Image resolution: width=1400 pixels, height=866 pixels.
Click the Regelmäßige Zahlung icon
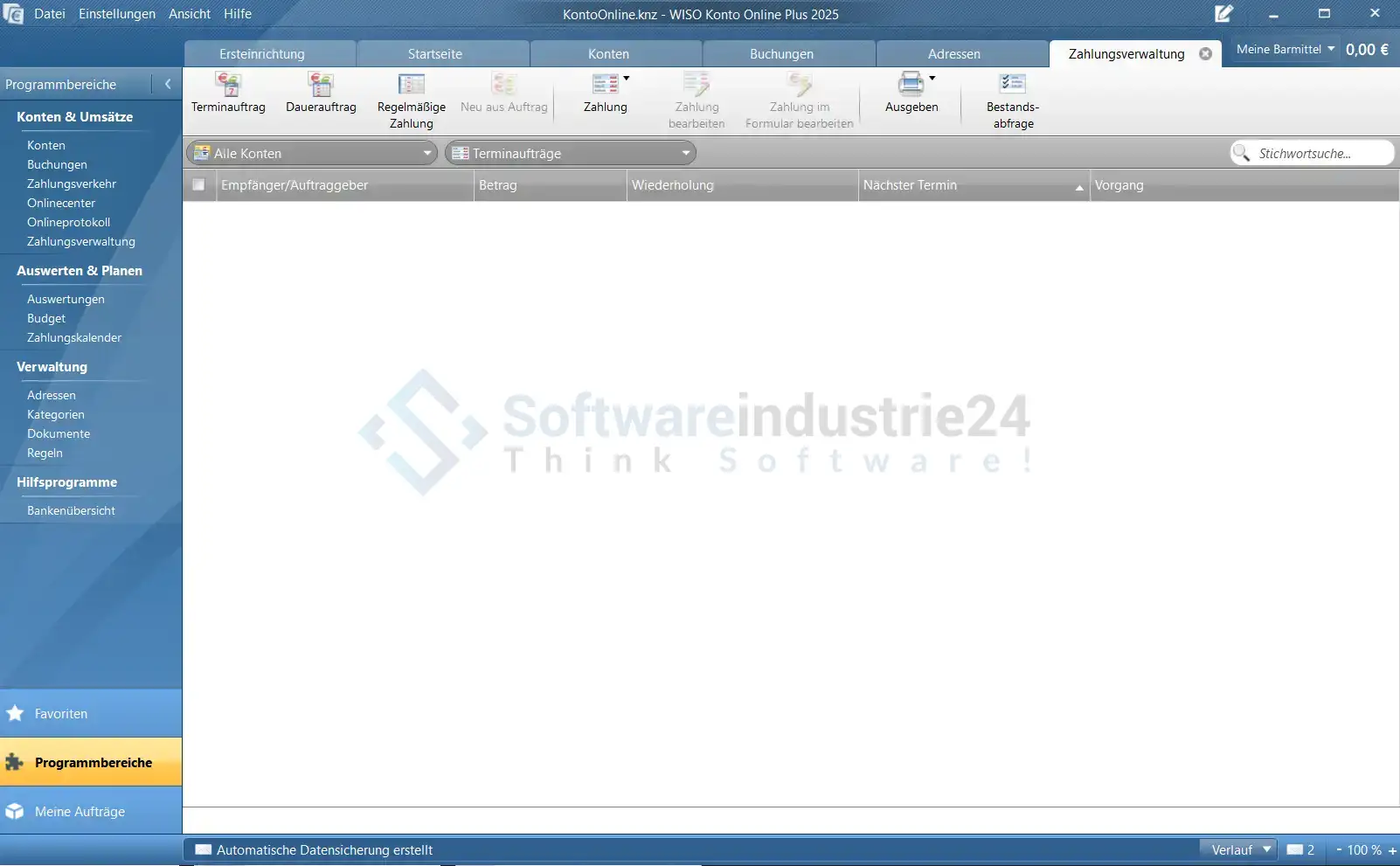(x=411, y=85)
